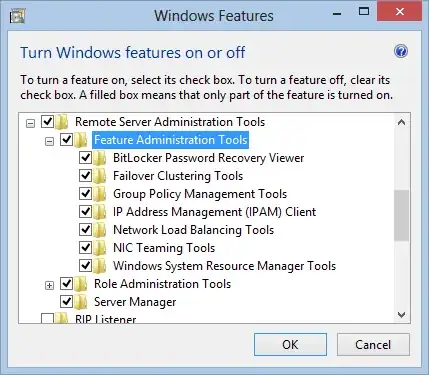Enable the RIP Listener checkbox

pos(47,318)
